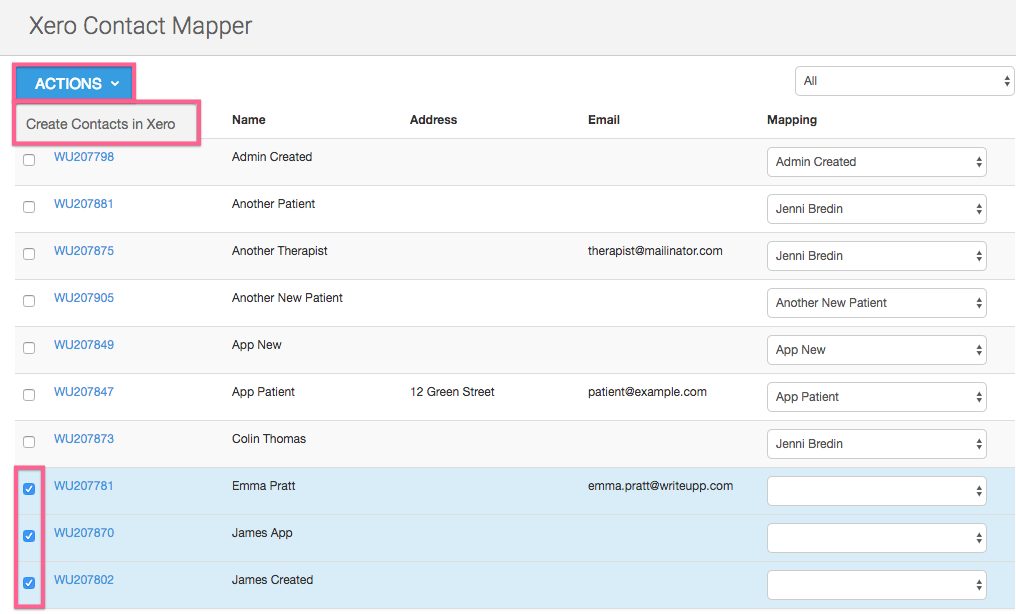Uncheck the Emma Pratt row checkbox
The height and width of the screenshot is (614, 1016).
pyautogui.click(x=29, y=489)
